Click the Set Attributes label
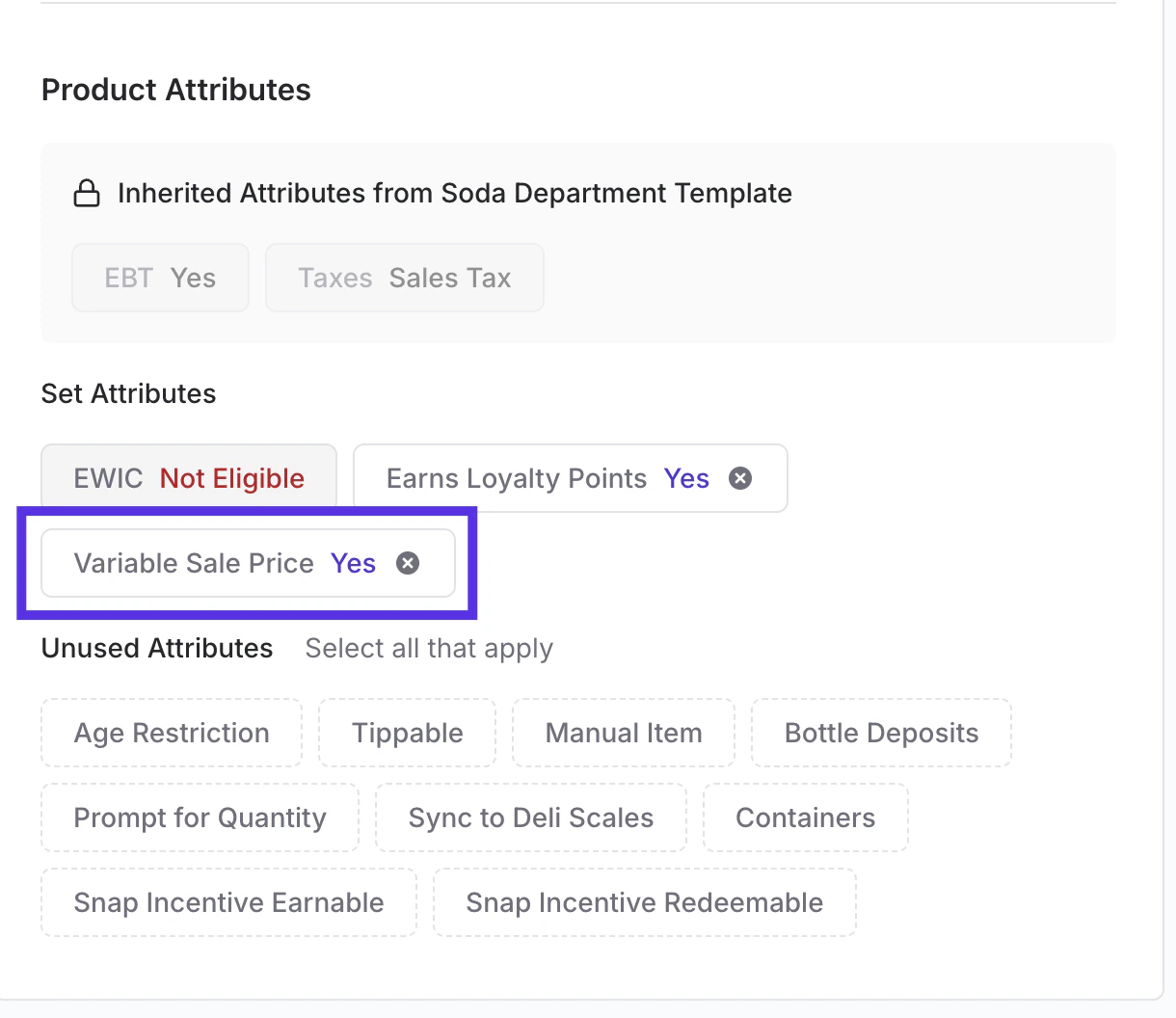1176x1018 pixels. (x=128, y=393)
